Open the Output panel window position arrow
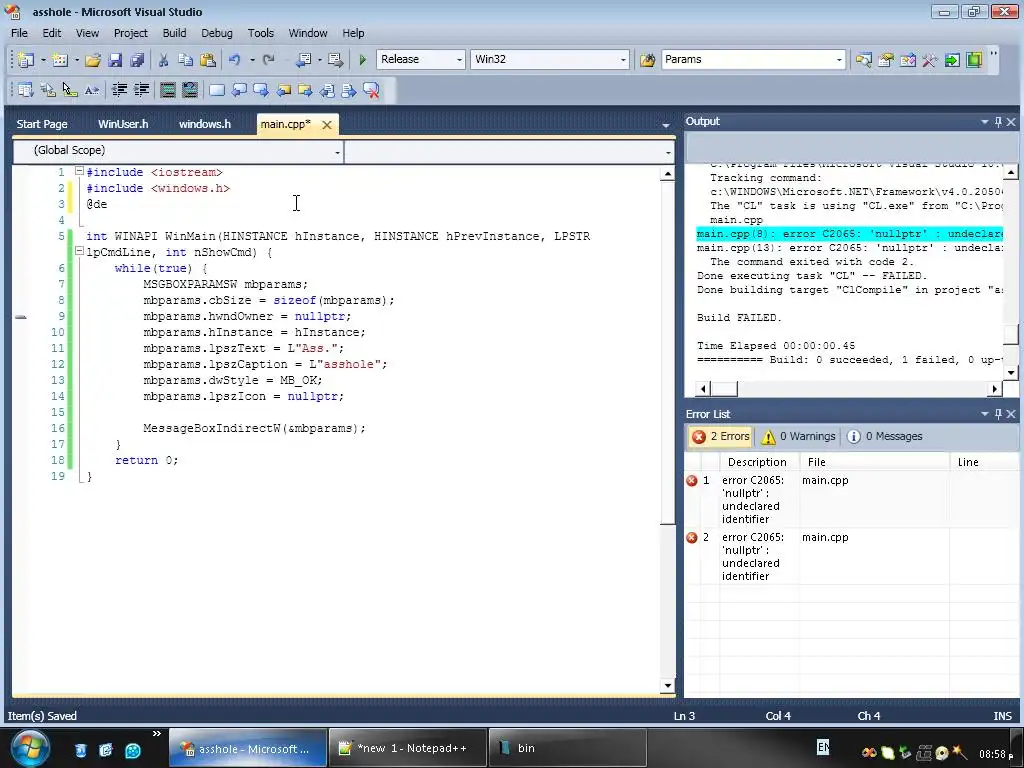 coord(984,121)
